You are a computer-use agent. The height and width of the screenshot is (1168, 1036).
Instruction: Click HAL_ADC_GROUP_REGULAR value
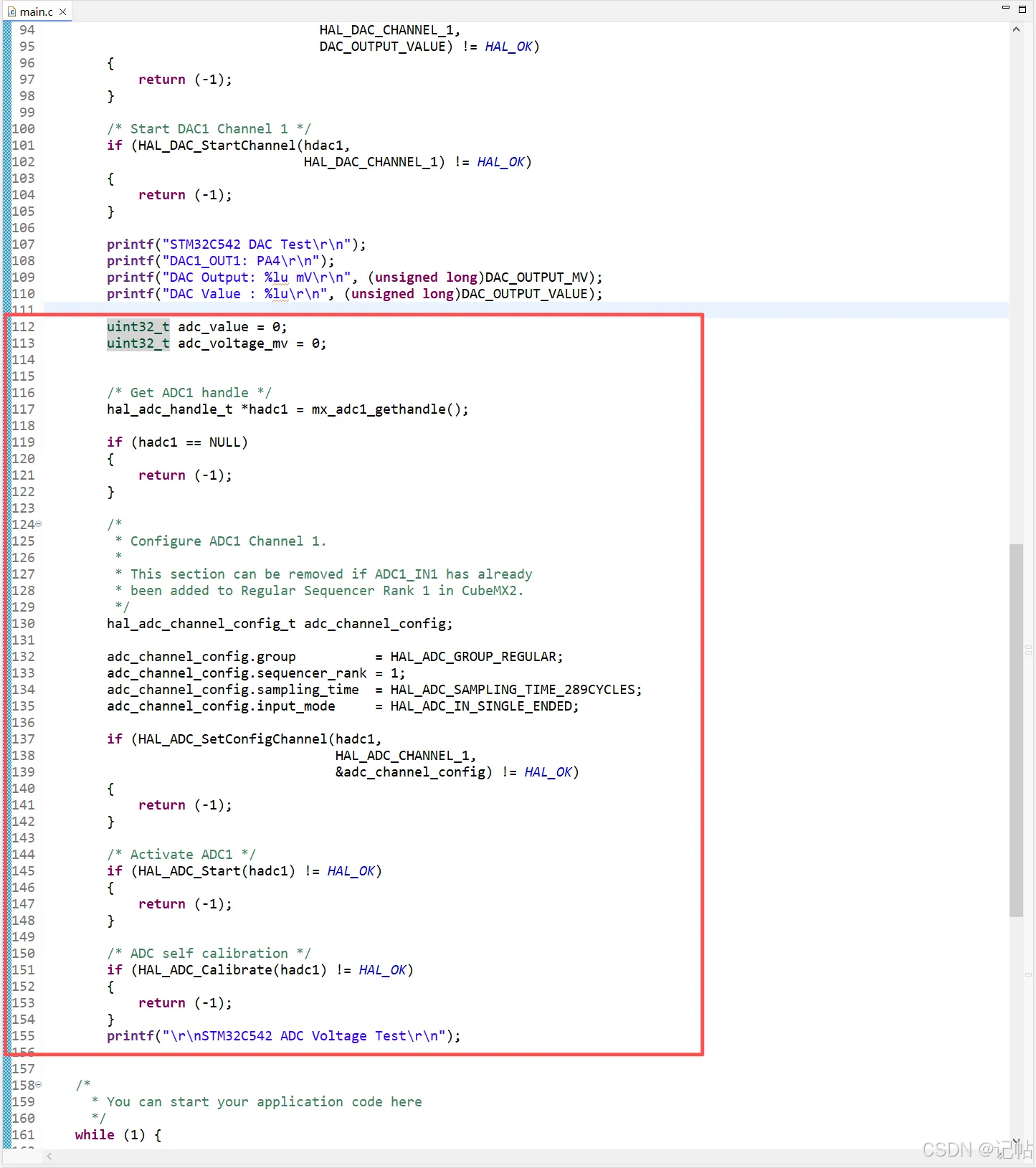[473, 657]
